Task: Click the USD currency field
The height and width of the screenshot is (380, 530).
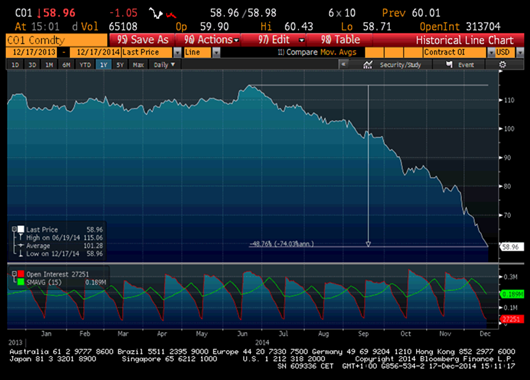Action: coord(505,52)
